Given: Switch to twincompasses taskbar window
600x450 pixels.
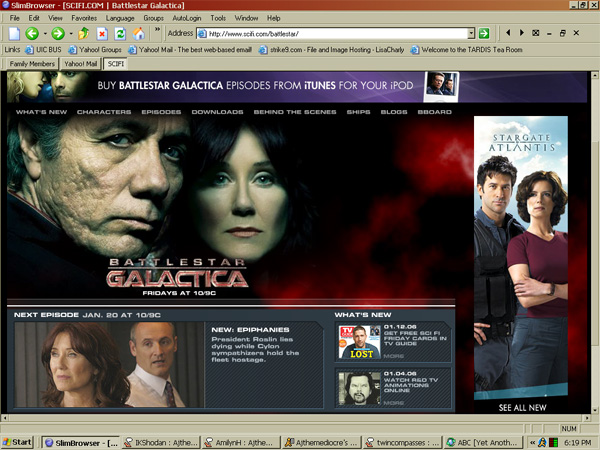Looking at the screenshot, I should [402, 443].
